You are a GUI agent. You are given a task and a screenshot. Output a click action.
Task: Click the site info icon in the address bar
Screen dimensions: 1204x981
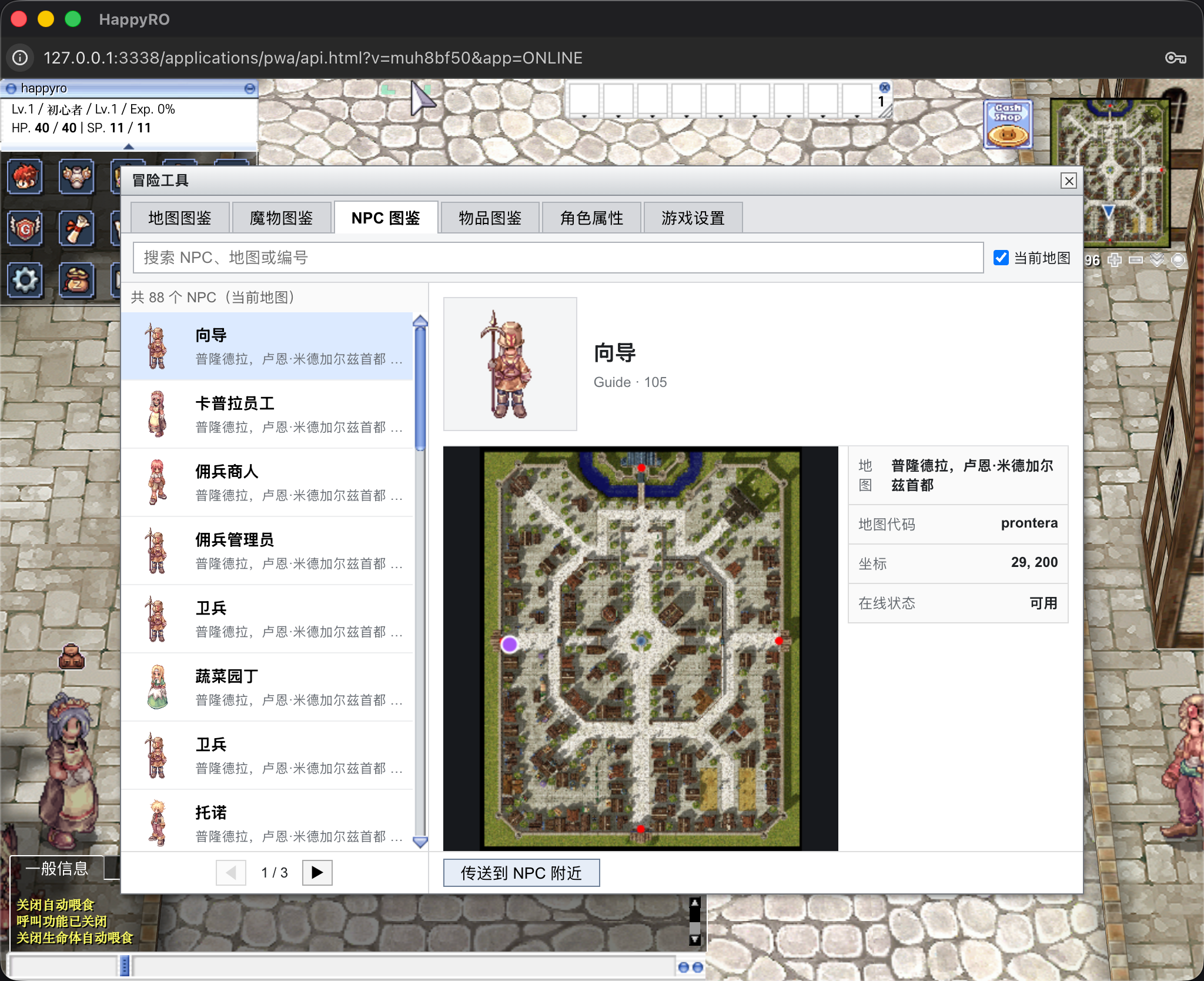[20, 58]
